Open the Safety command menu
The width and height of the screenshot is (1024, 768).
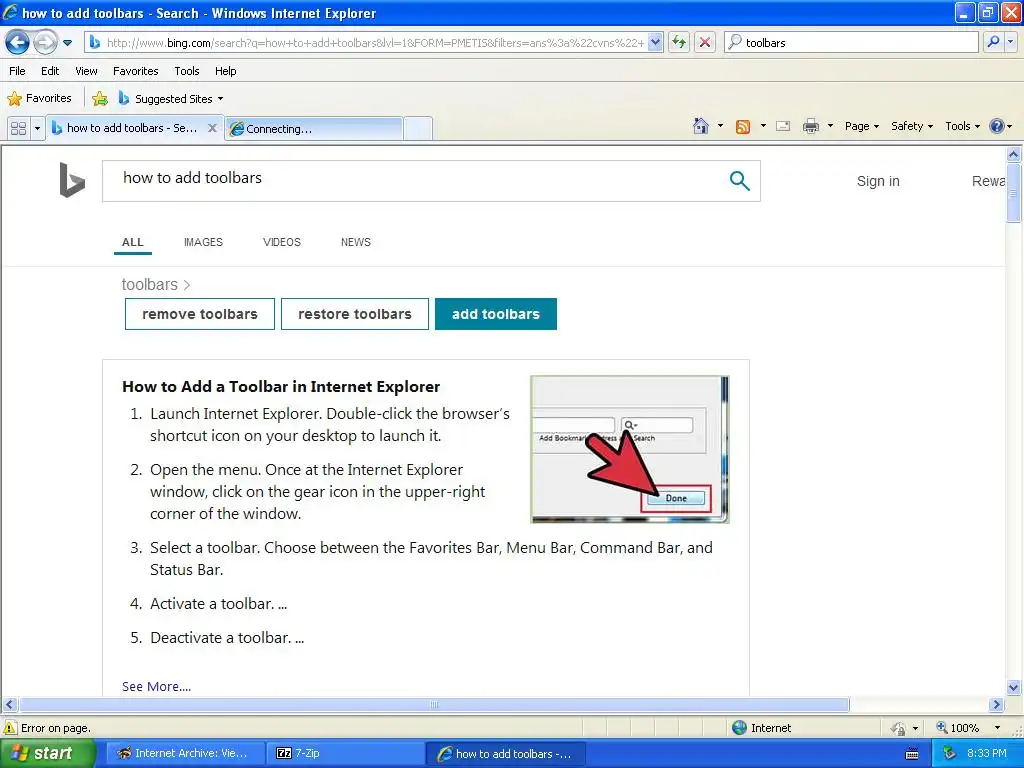pos(912,126)
